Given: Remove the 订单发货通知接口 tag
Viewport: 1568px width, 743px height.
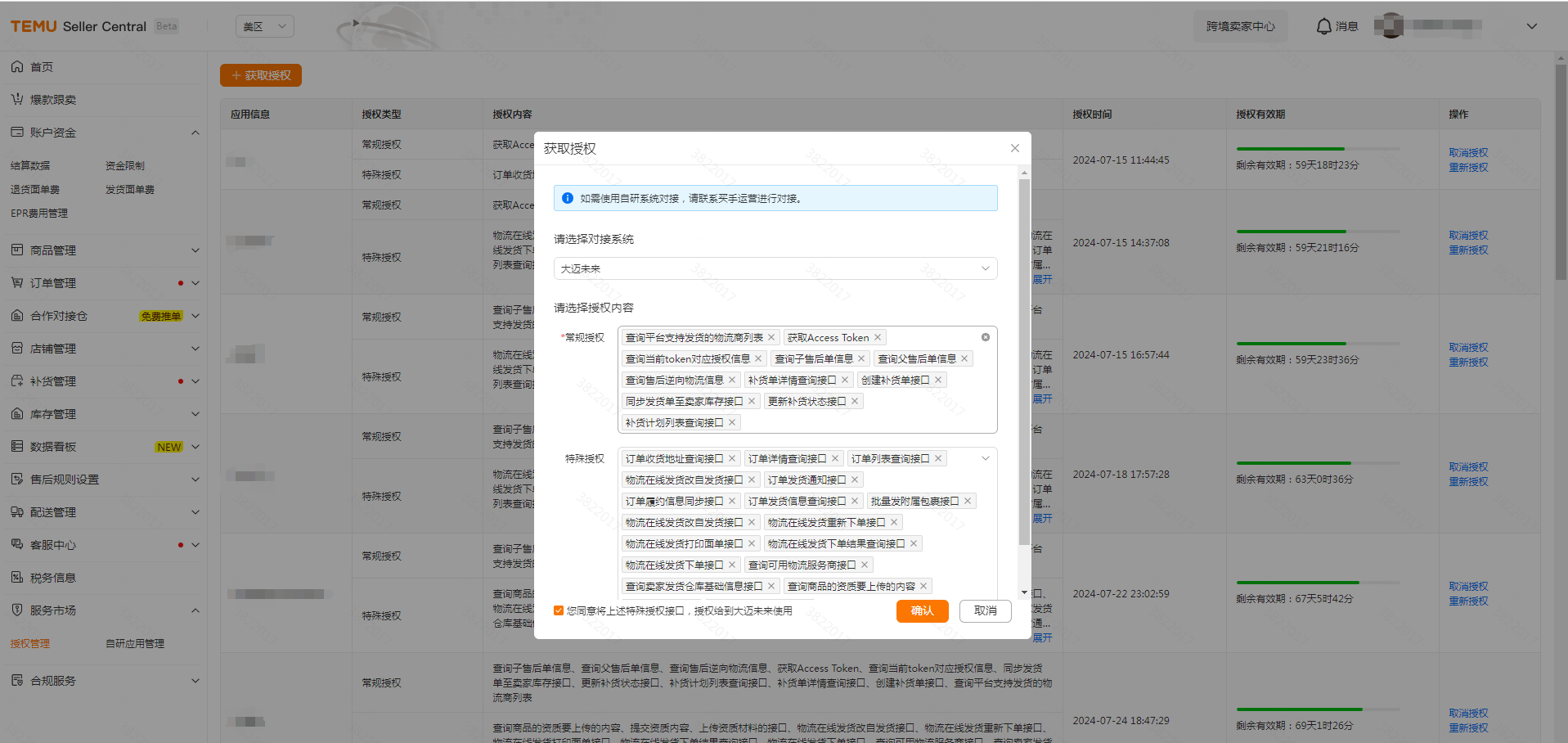Looking at the screenshot, I should 855,480.
